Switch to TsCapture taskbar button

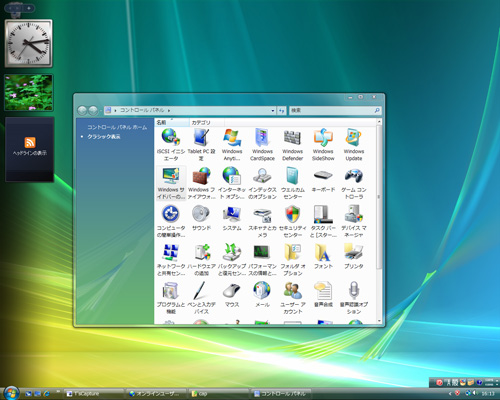pos(93,394)
